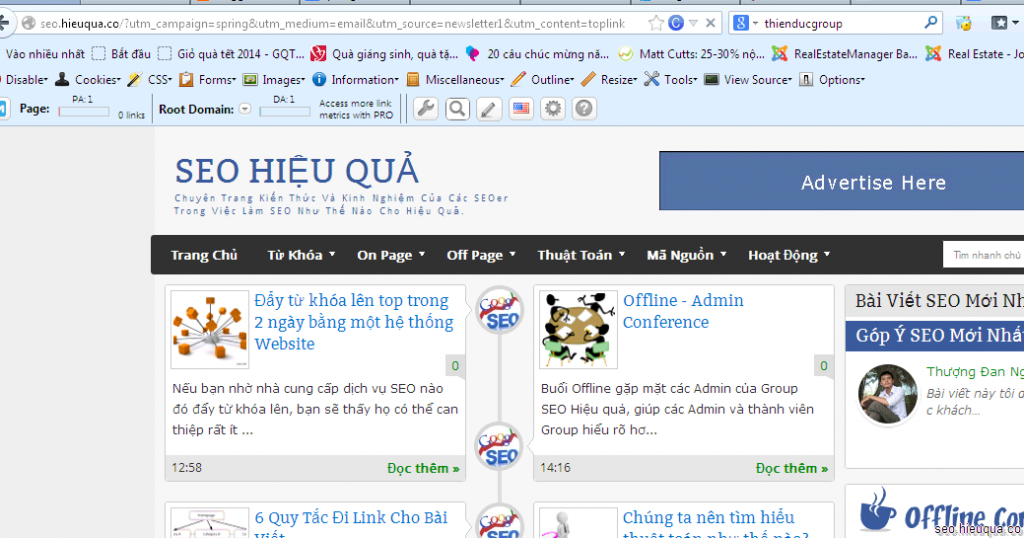Click MozBar magnifier search icon
The width and height of the screenshot is (1024, 538).
pos(457,108)
